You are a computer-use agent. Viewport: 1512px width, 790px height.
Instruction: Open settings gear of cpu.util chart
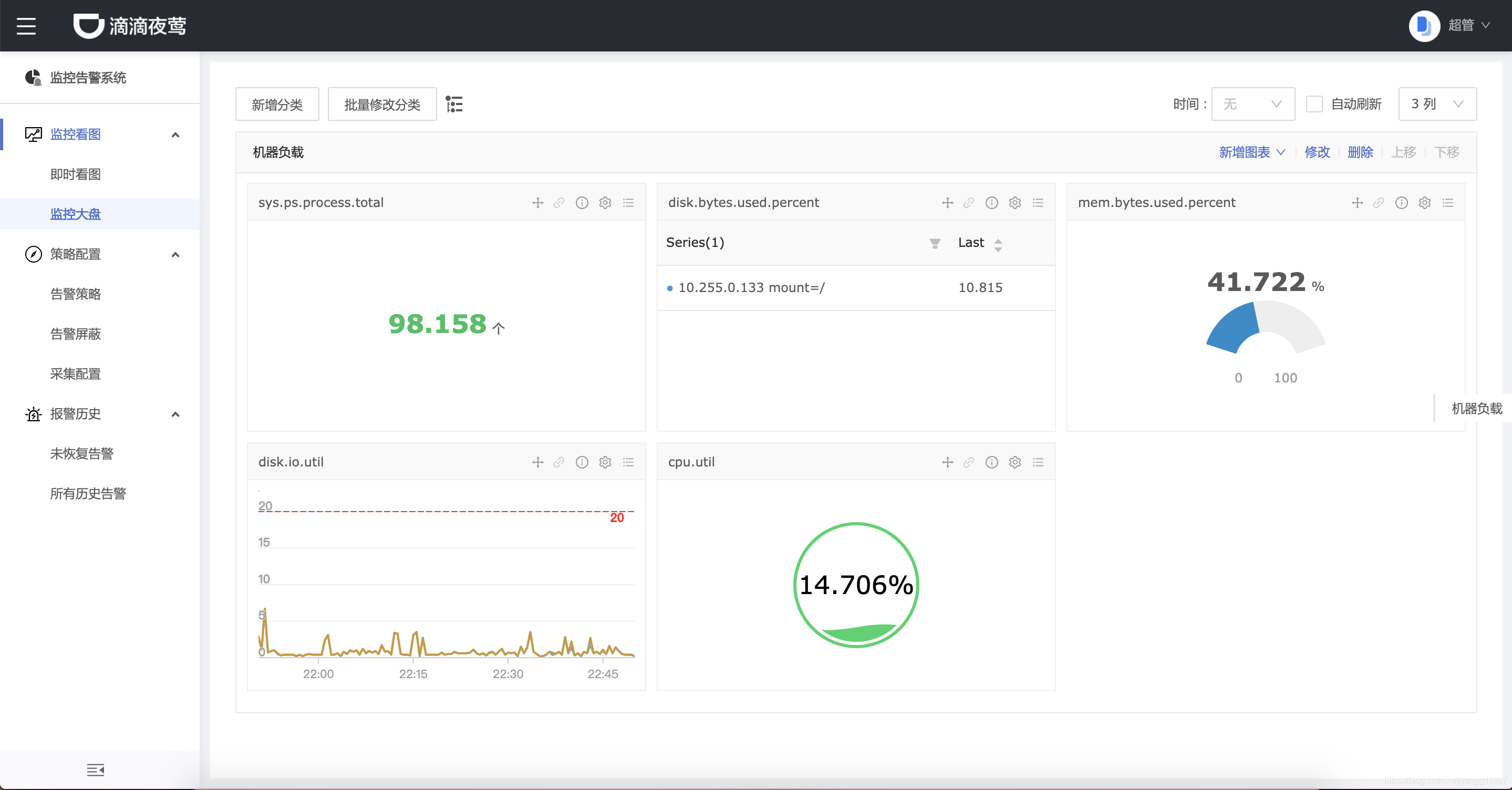coord(1015,462)
